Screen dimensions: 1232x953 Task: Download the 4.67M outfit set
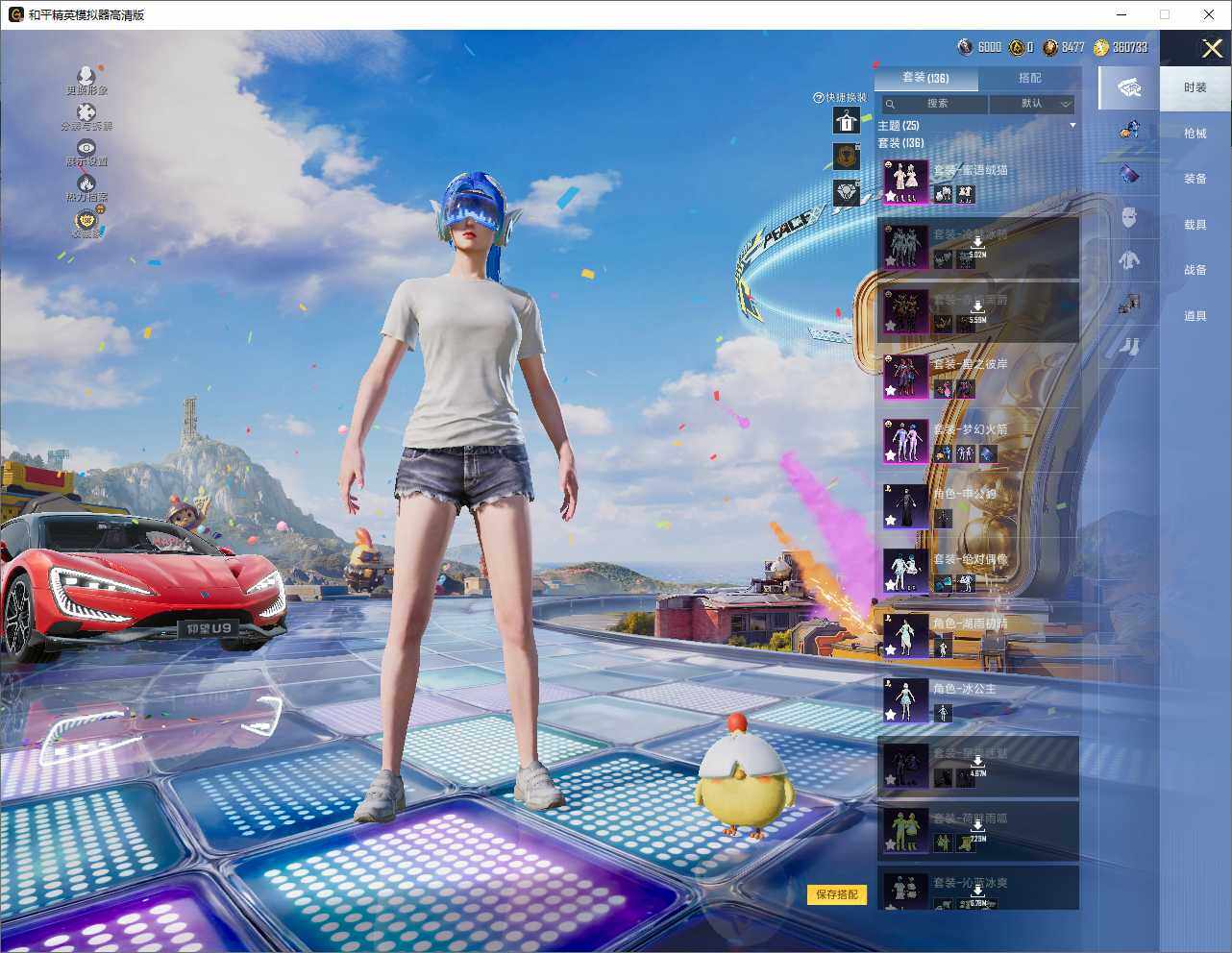977,767
